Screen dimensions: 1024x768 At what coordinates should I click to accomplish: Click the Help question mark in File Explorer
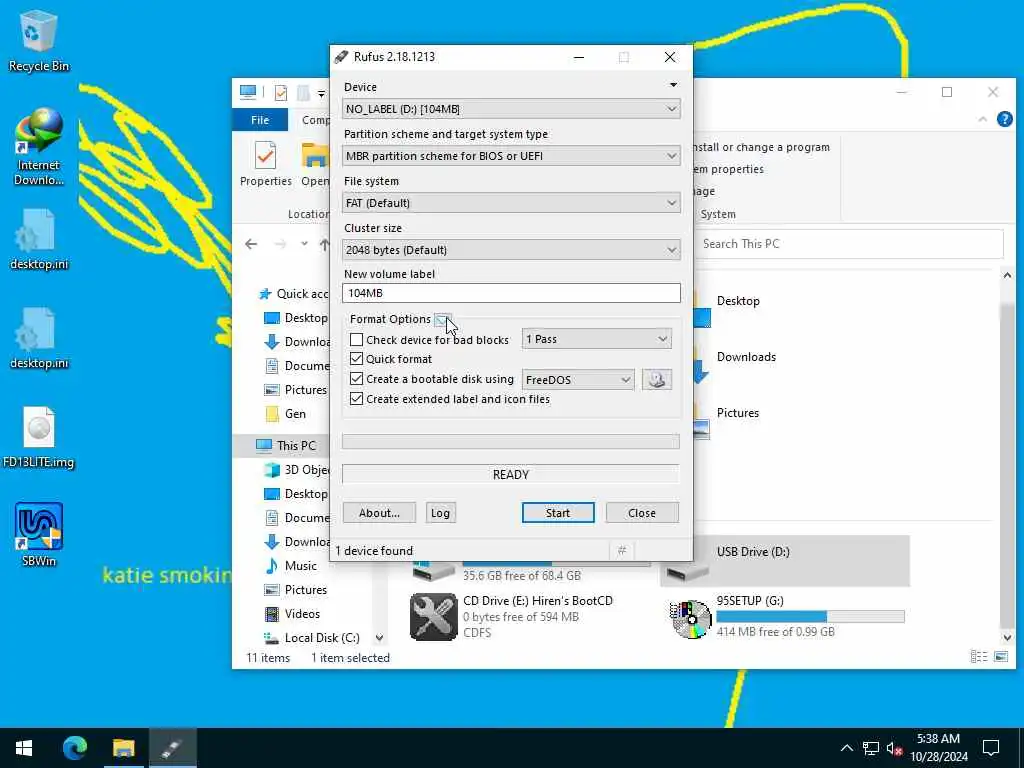point(1004,119)
